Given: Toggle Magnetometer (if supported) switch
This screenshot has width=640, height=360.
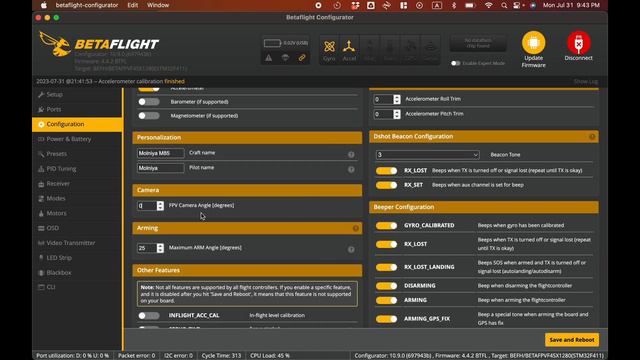Looking at the screenshot, I should pyautogui.click(x=149, y=116).
